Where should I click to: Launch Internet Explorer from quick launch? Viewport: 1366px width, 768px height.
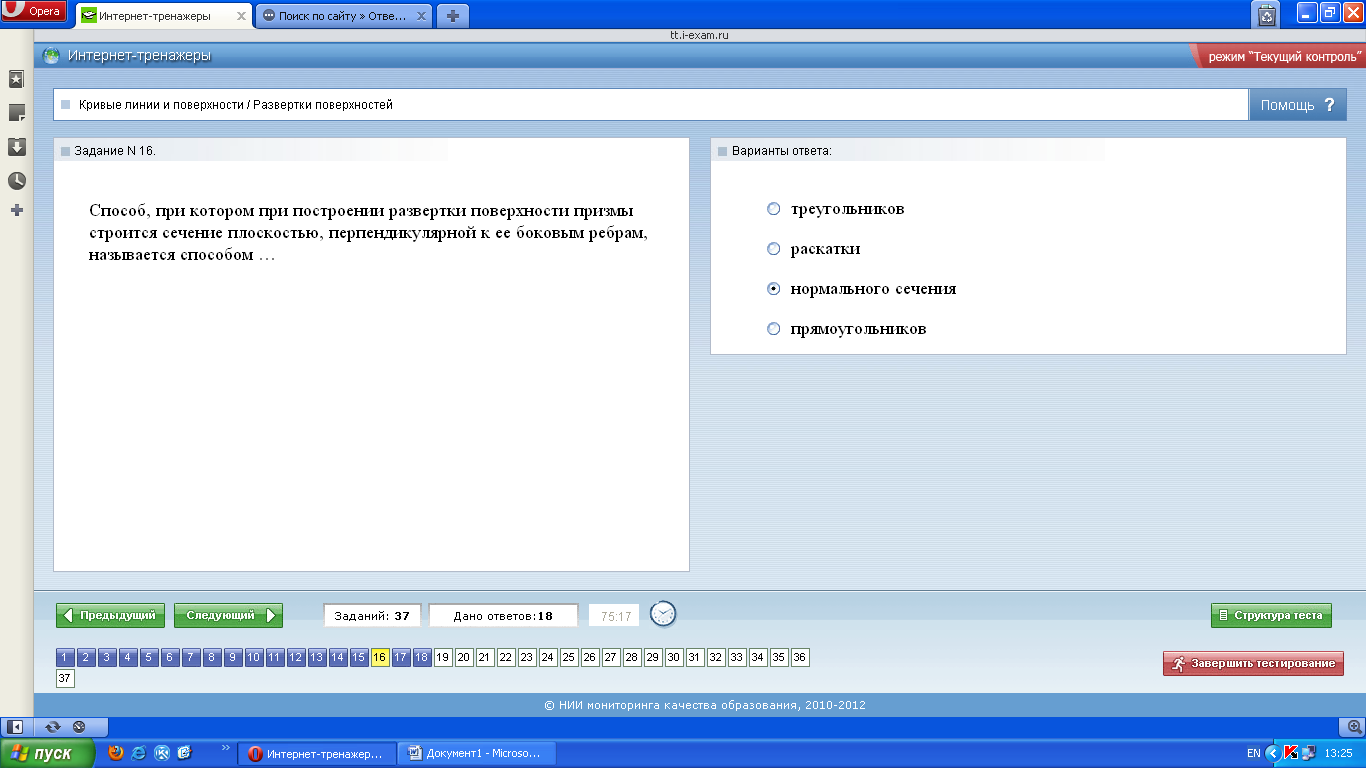[x=139, y=753]
